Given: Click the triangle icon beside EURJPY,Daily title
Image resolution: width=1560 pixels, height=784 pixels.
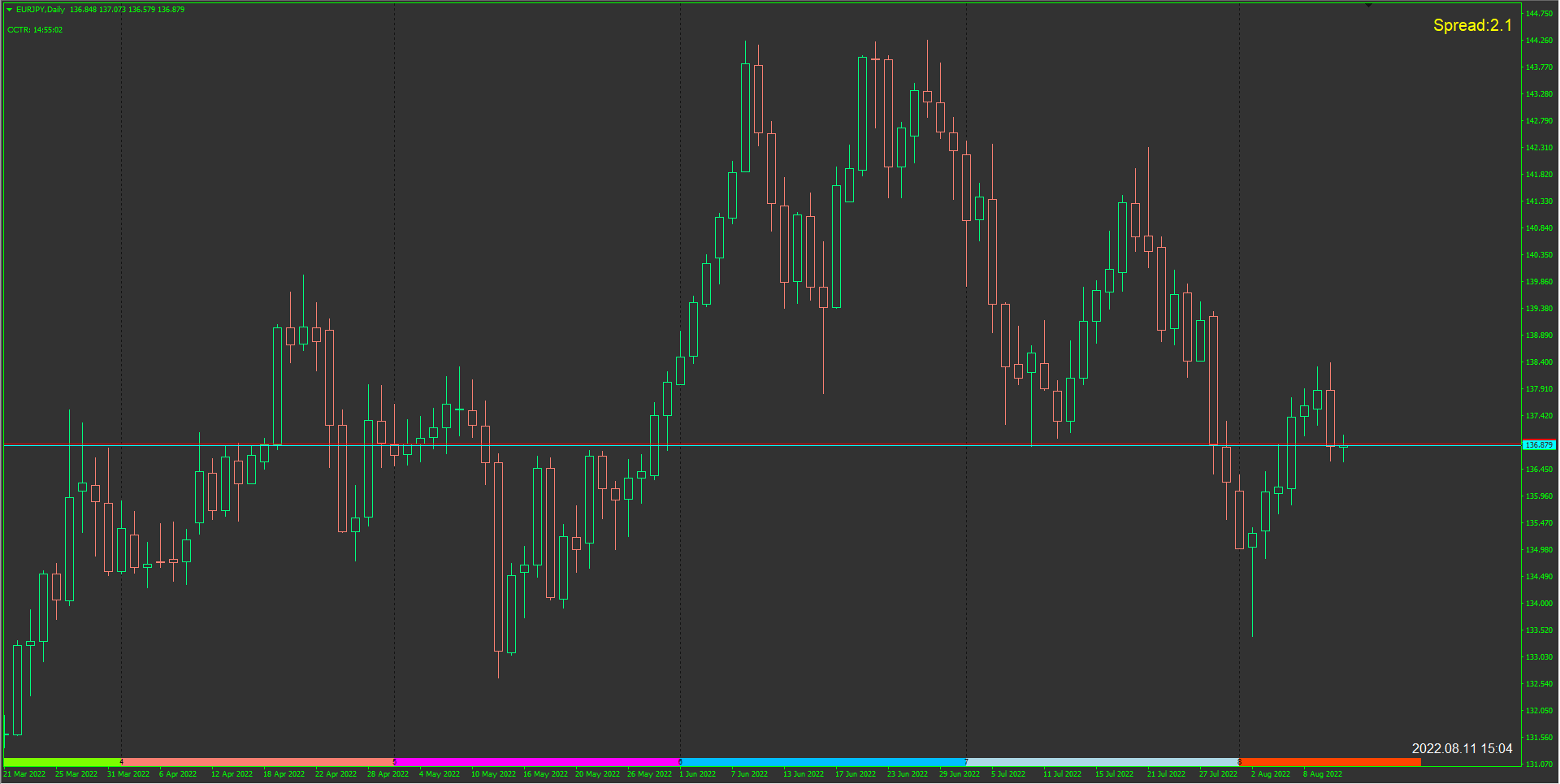Looking at the screenshot, I should click(x=10, y=10).
